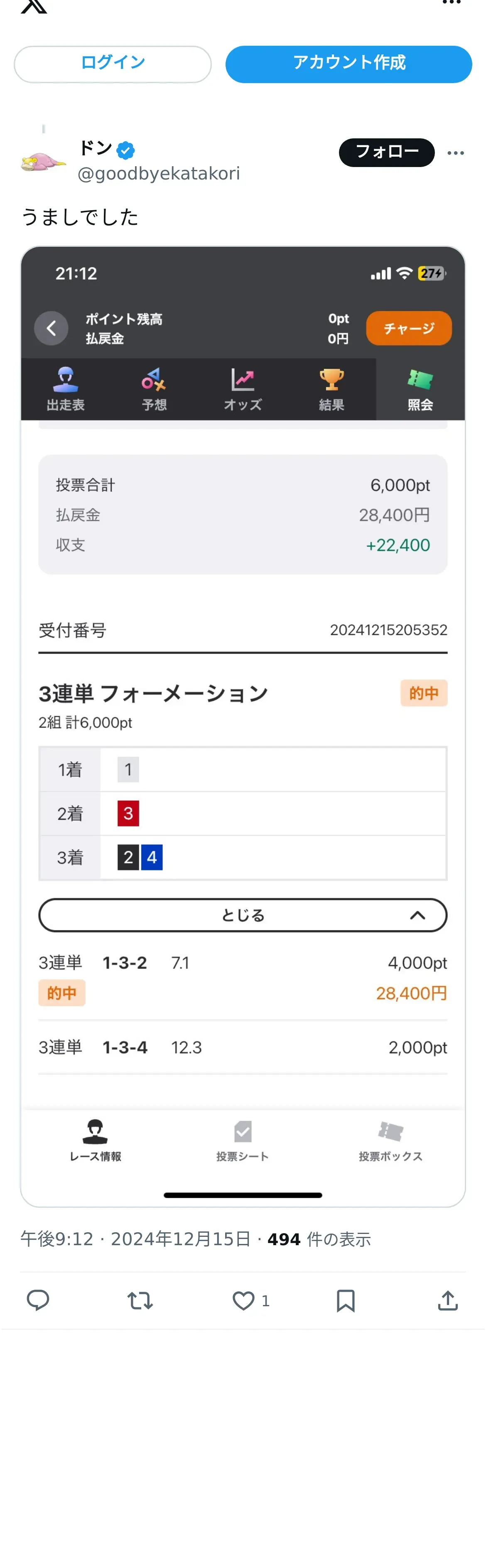
Task: Tap the back chevron in the app header
Action: (x=51, y=329)
